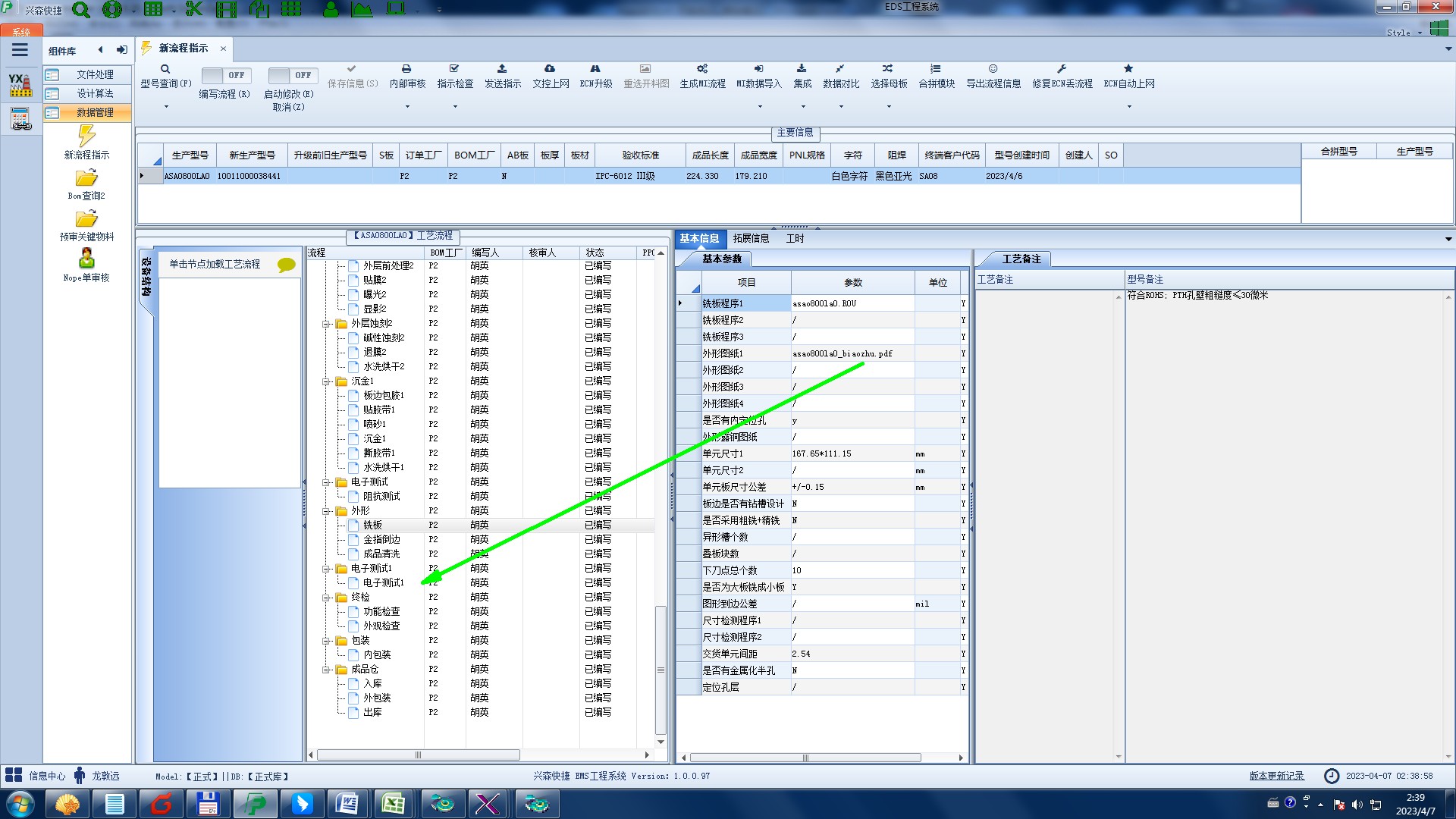Click the 型号查询 search icon

click(165, 69)
